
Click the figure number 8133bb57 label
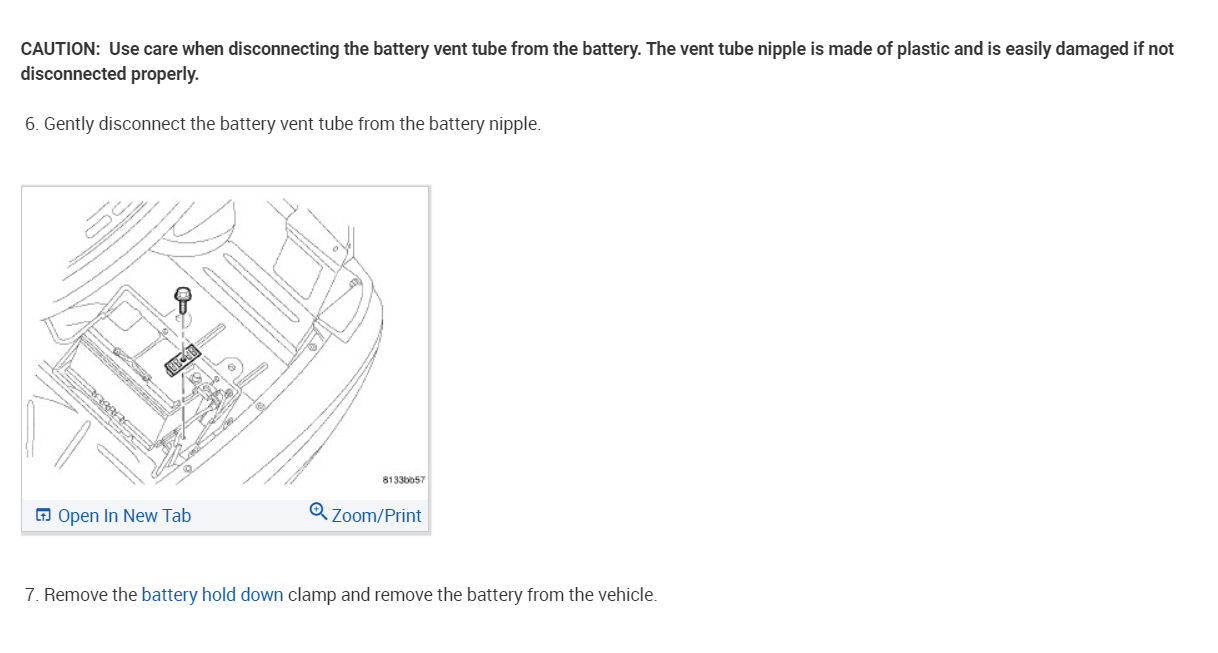pos(403,480)
